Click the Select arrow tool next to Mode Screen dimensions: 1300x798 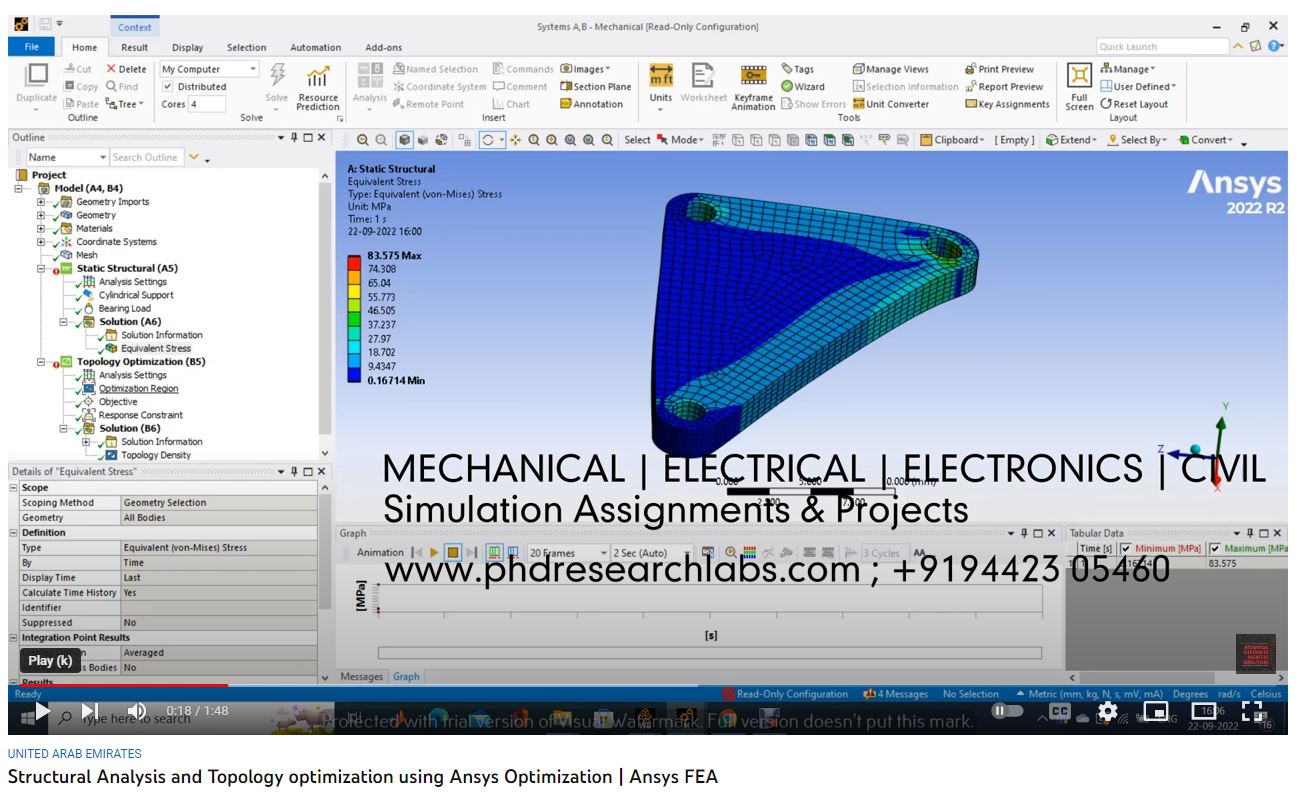tap(662, 140)
